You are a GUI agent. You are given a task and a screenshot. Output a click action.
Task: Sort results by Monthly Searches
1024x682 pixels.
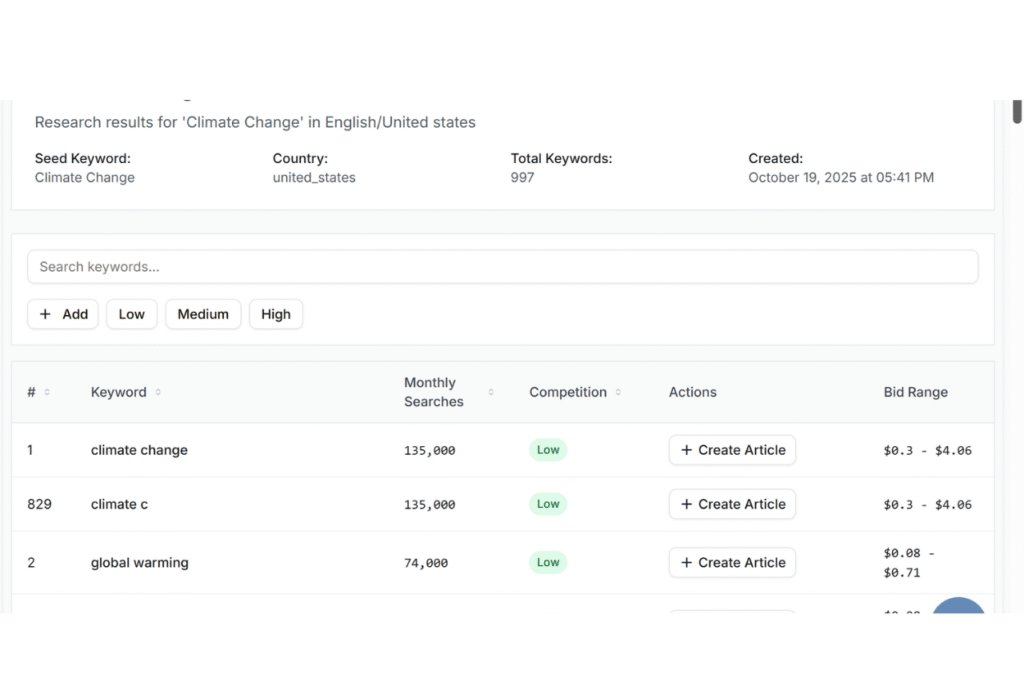pos(433,392)
